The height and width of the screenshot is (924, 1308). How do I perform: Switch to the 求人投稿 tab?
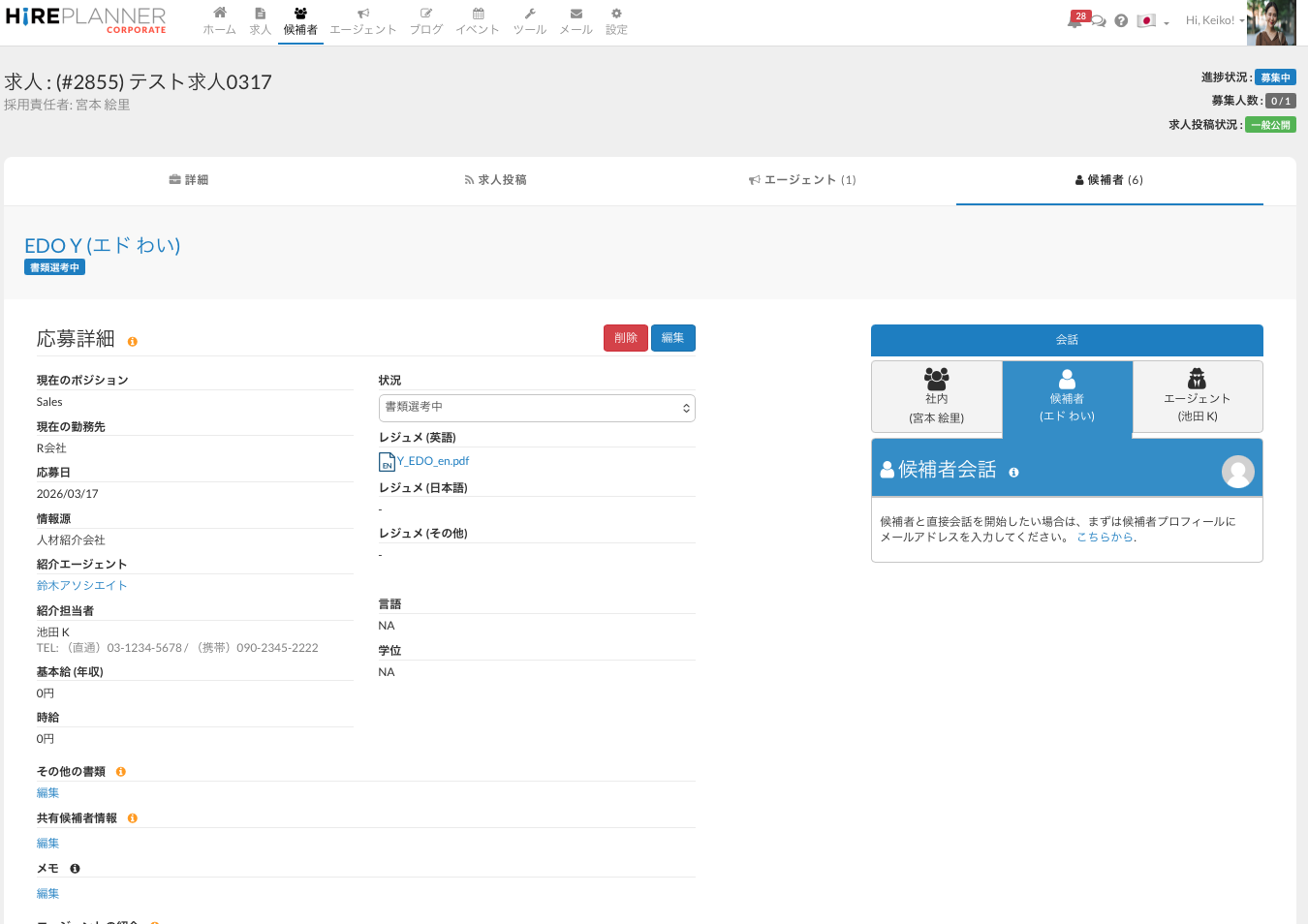(495, 180)
